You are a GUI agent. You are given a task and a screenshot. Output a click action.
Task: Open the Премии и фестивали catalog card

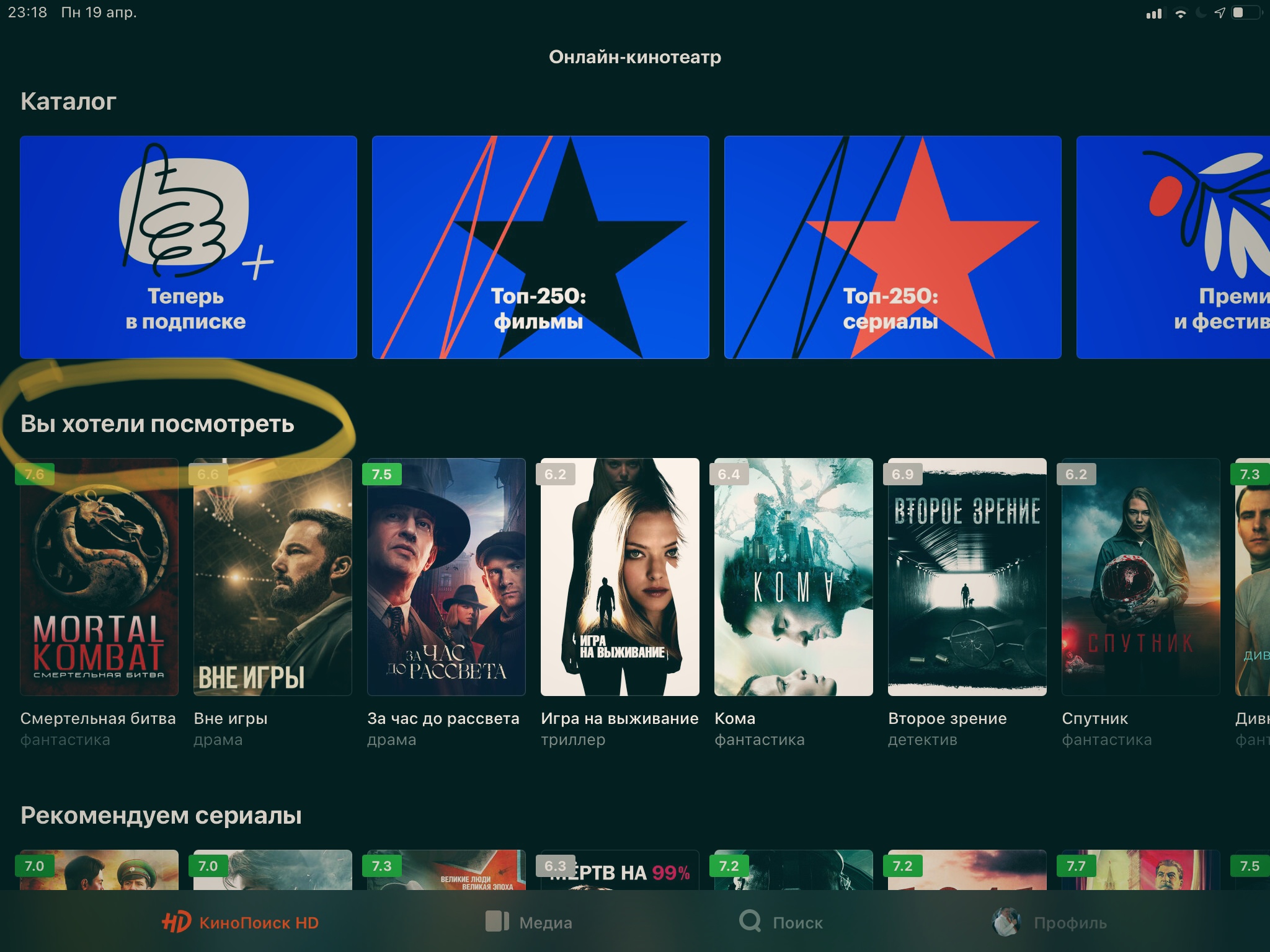pyautogui.click(x=1173, y=247)
